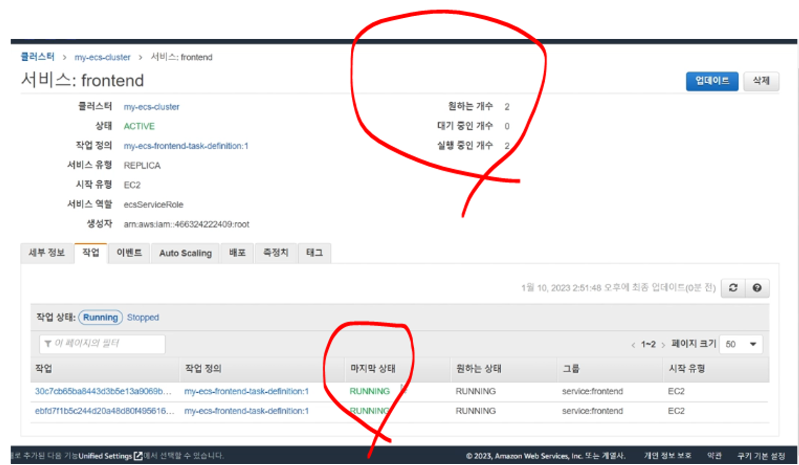Open the 측정치 tab
The height and width of the screenshot is (465, 799).
point(276,253)
